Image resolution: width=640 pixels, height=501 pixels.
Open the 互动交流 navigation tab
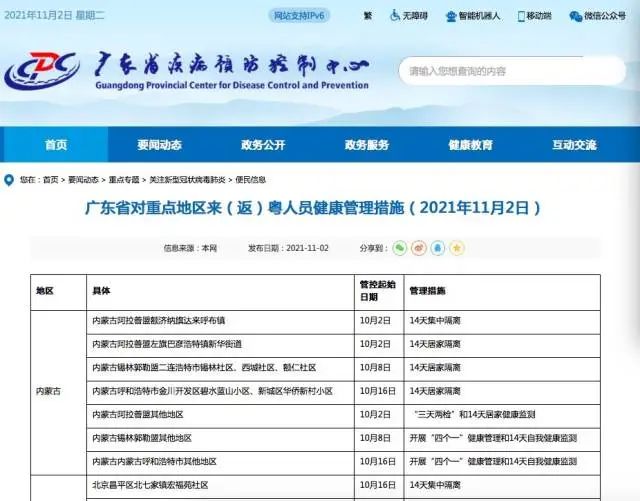(x=574, y=145)
